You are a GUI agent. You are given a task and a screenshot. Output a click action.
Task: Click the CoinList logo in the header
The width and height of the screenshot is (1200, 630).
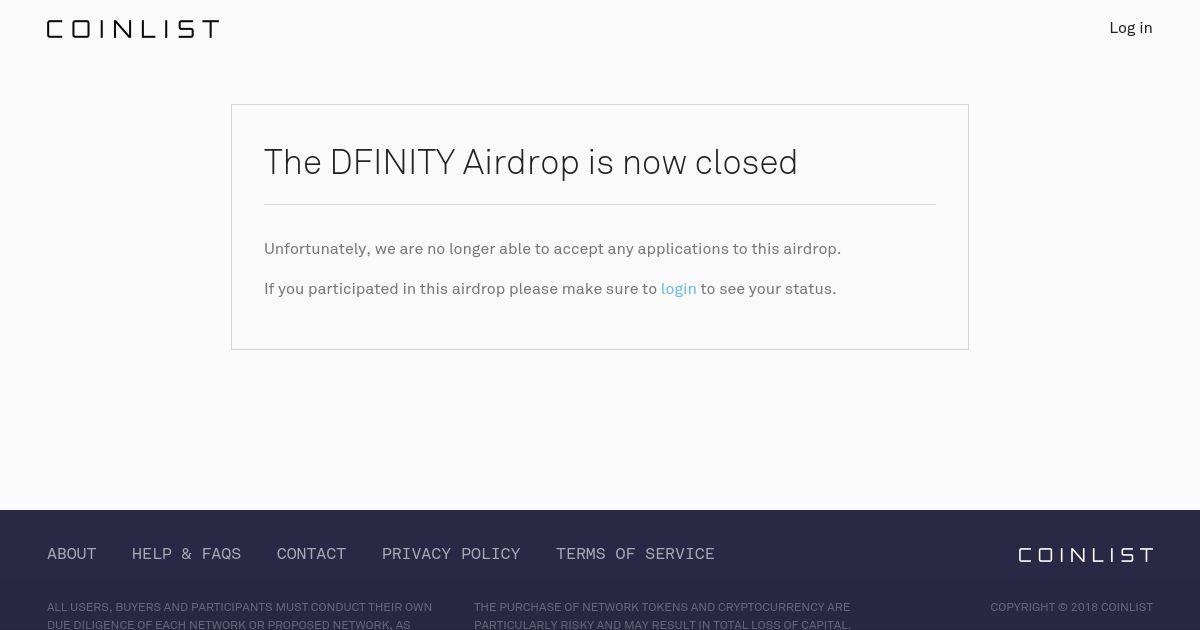[133, 29]
